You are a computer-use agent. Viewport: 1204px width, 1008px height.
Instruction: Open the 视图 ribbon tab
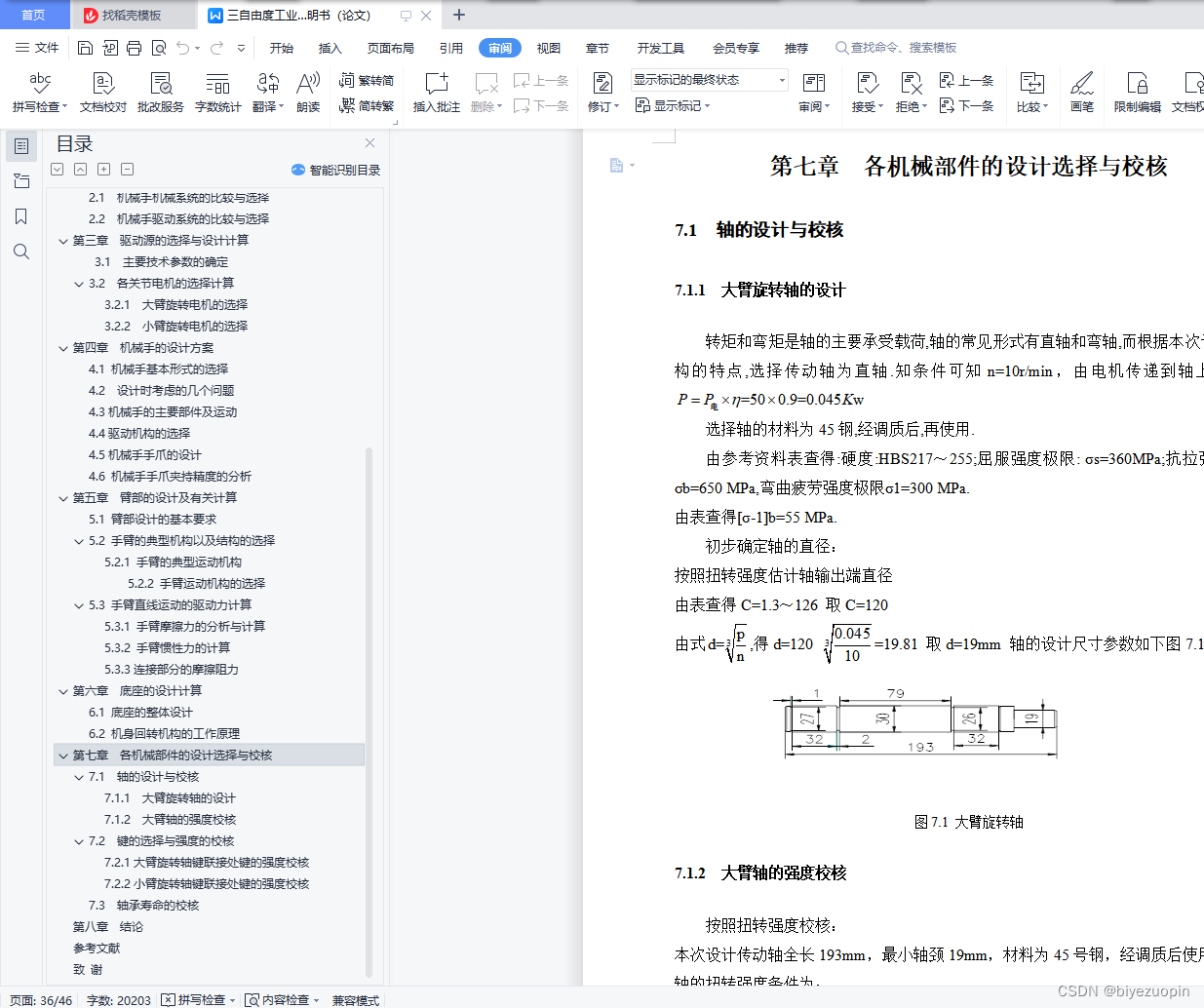coord(549,48)
